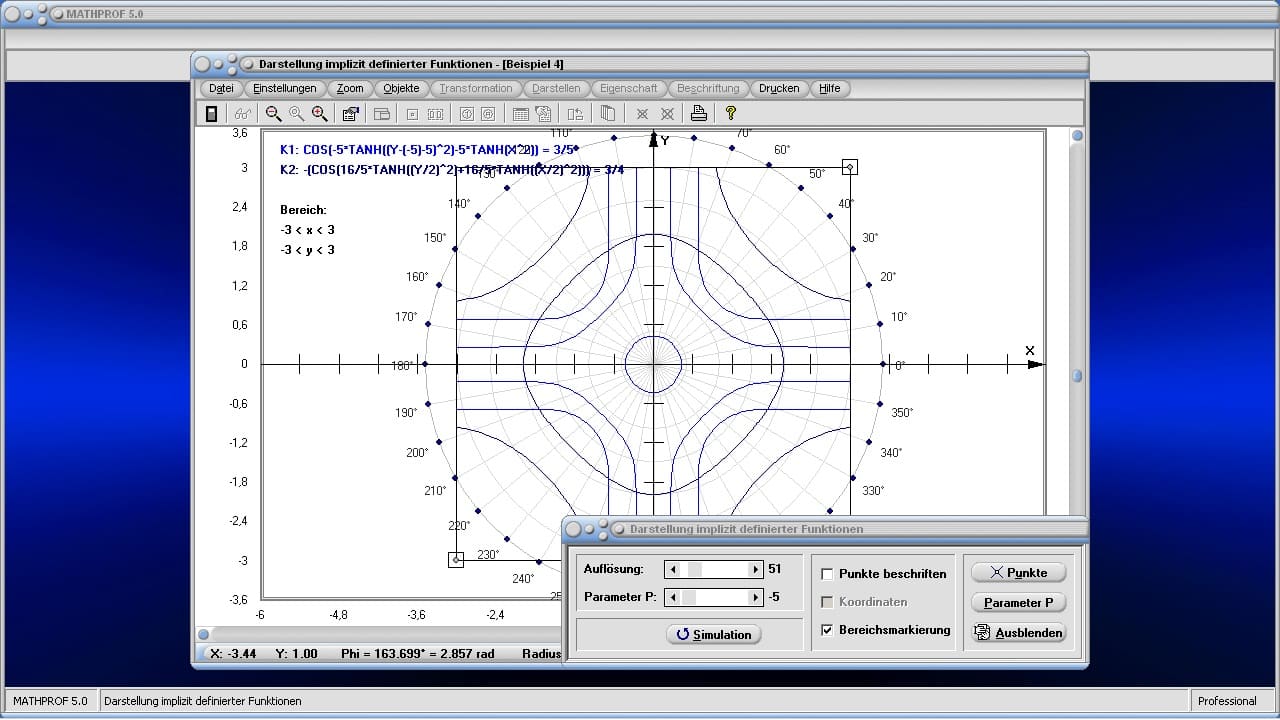Click the 'X: -3.44' status readout

[x=233, y=653]
